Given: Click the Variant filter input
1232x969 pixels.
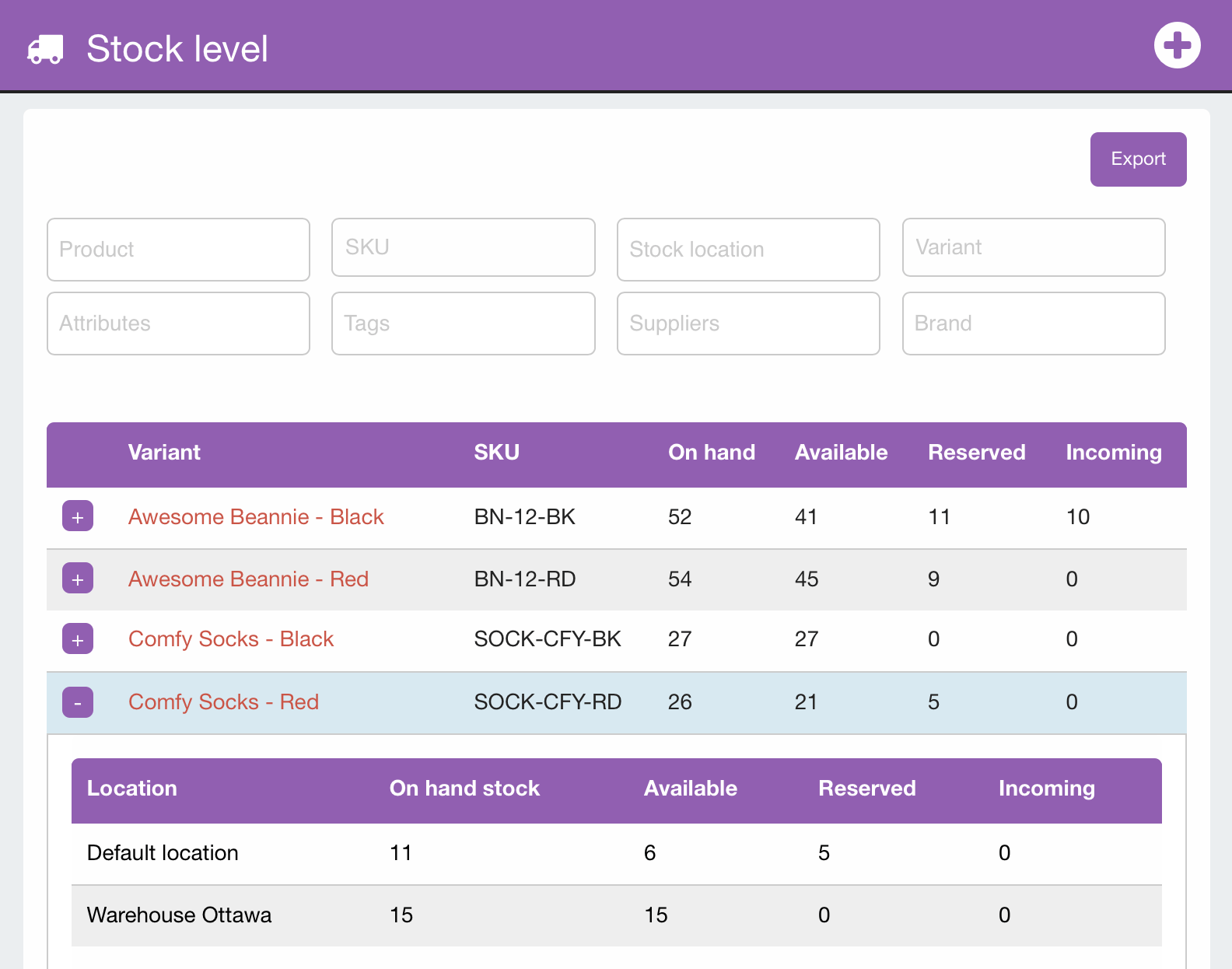Looking at the screenshot, I should click(x=1033, y=247).
